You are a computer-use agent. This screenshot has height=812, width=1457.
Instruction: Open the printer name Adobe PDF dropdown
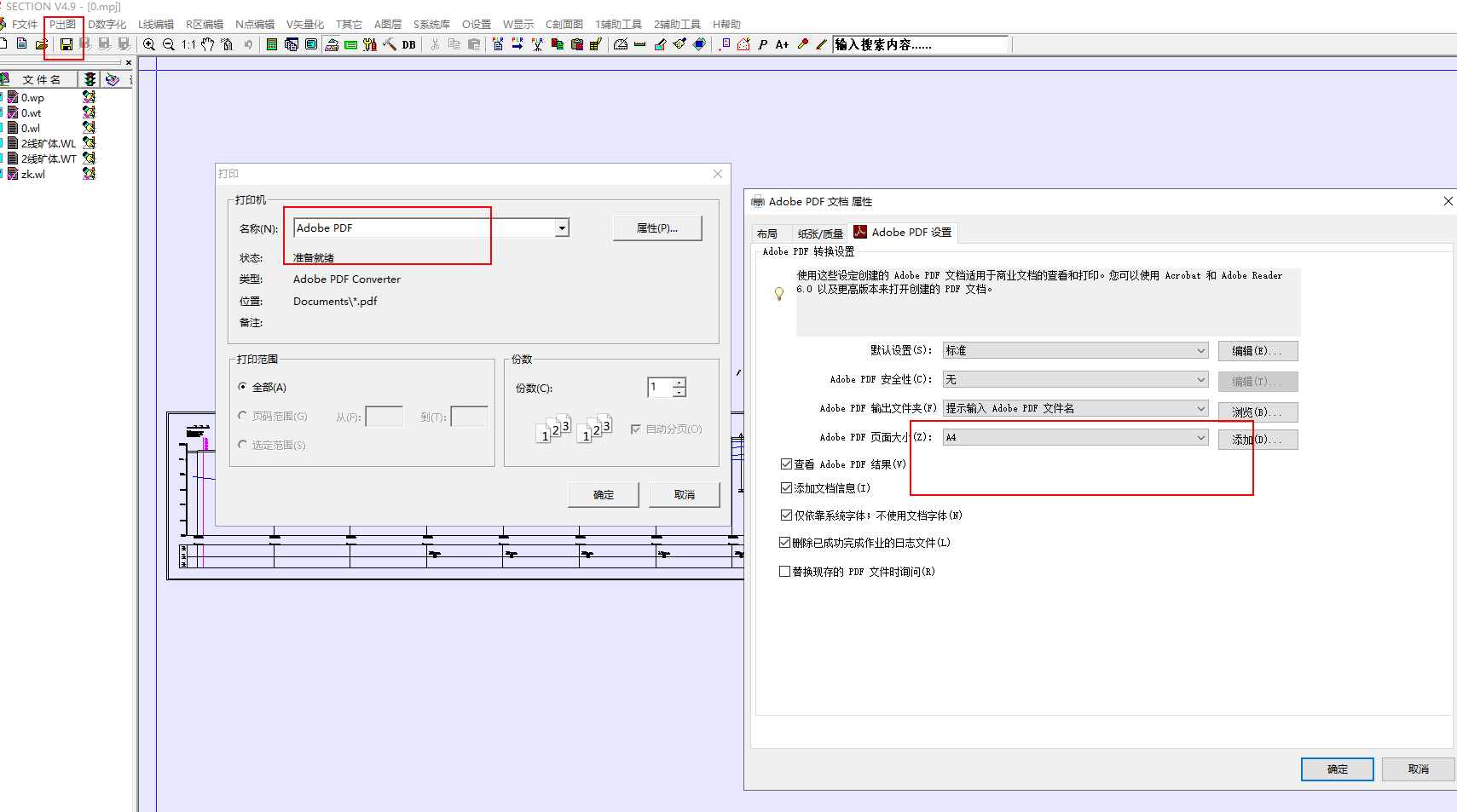pos(562,228)
